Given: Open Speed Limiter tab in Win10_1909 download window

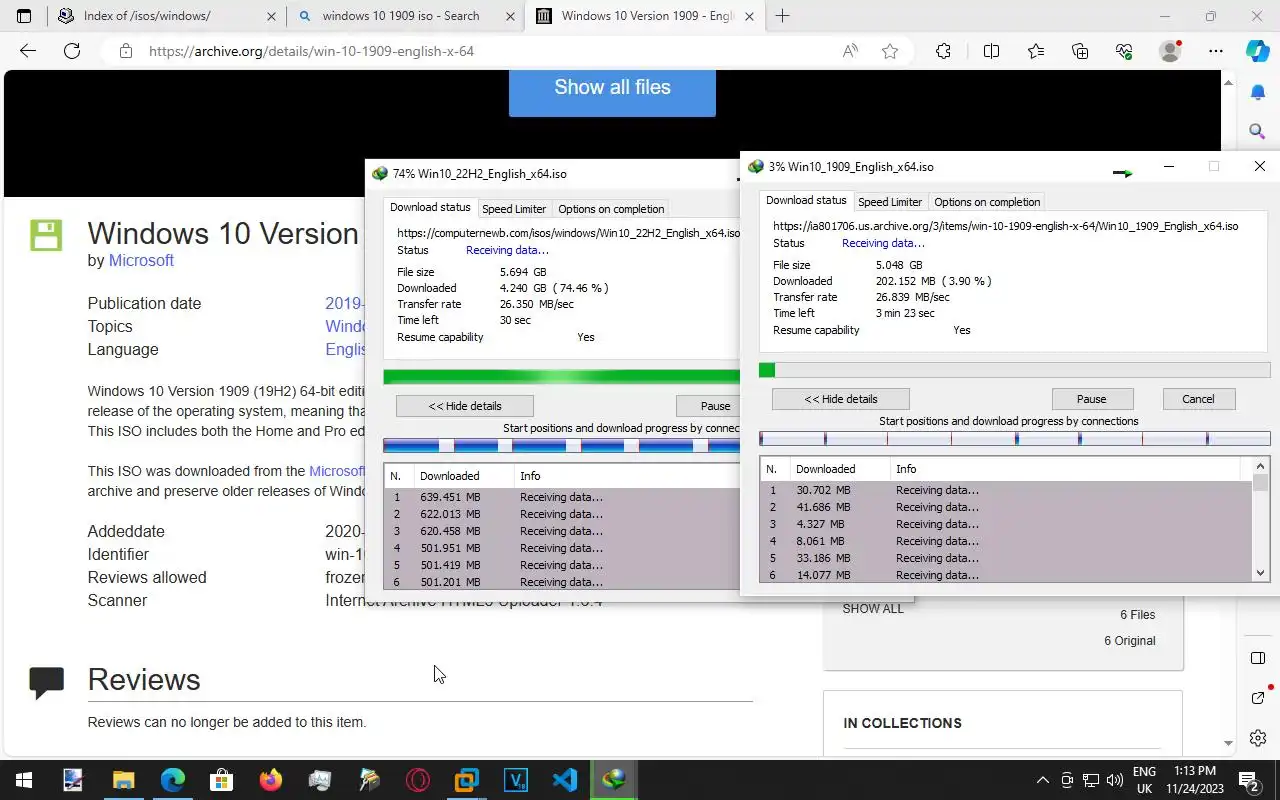Looking at the screenshot, I should point(890,202).
